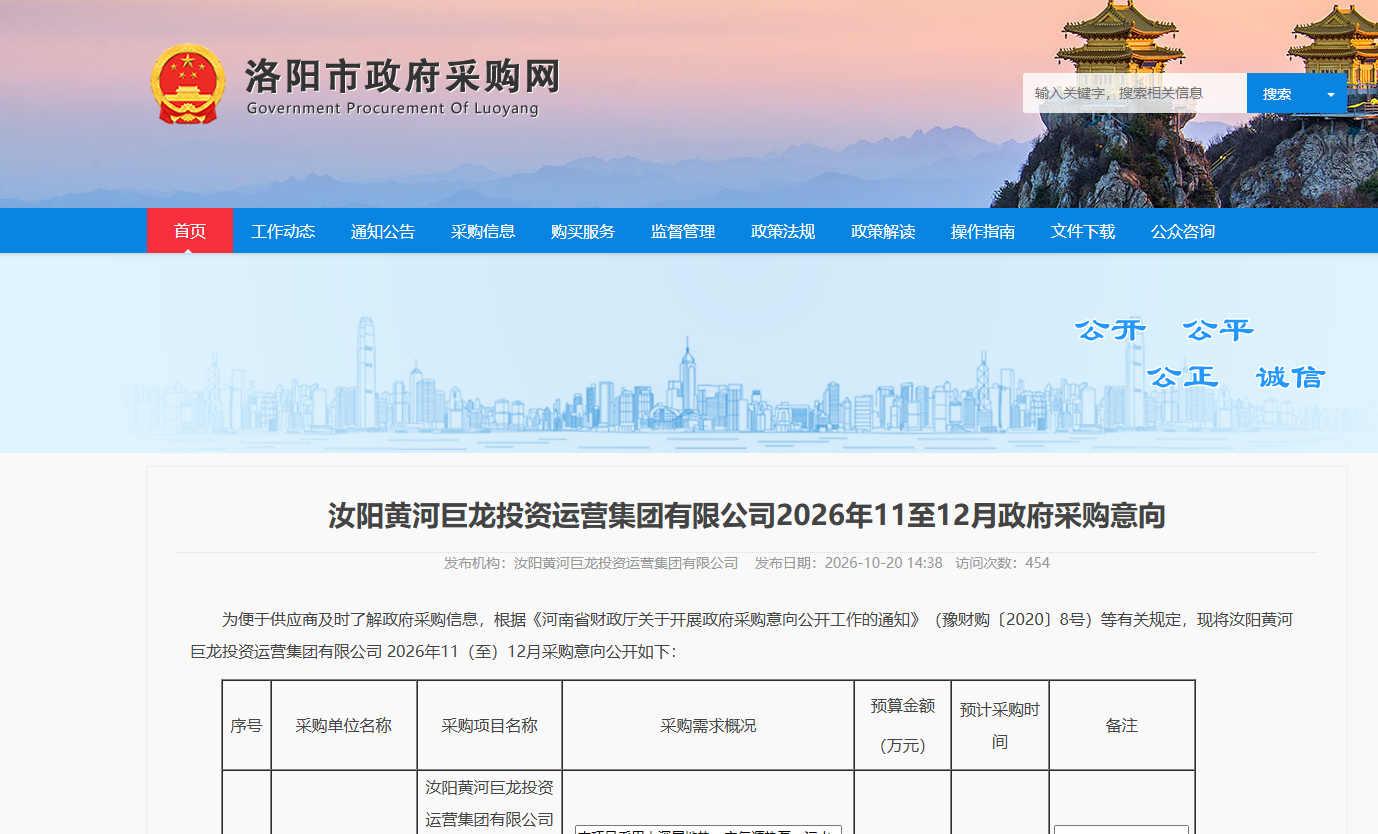This screenshot has width=1378, height=834.
Task: Click the Government Procurement Of Luoyang subtitle
Action: (x=392, y=109)
